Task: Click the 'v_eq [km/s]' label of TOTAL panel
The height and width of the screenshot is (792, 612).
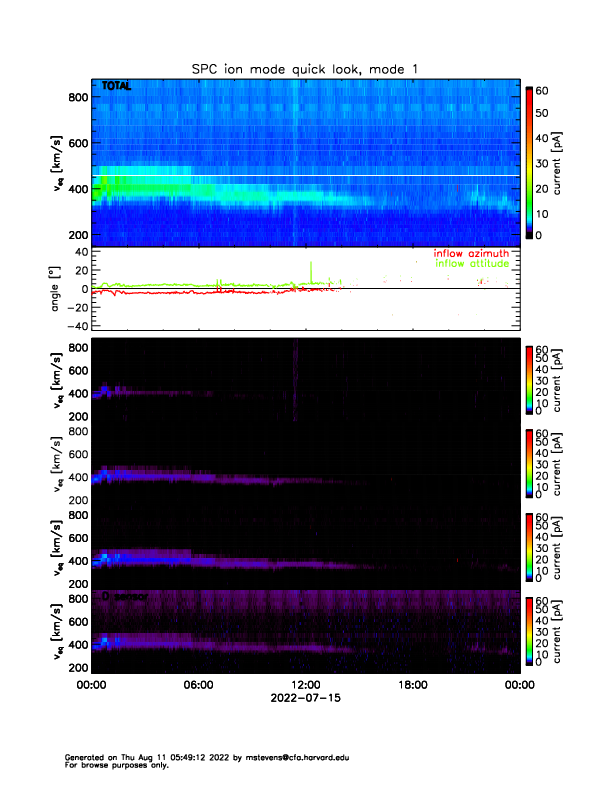Action: click(58, 162)
